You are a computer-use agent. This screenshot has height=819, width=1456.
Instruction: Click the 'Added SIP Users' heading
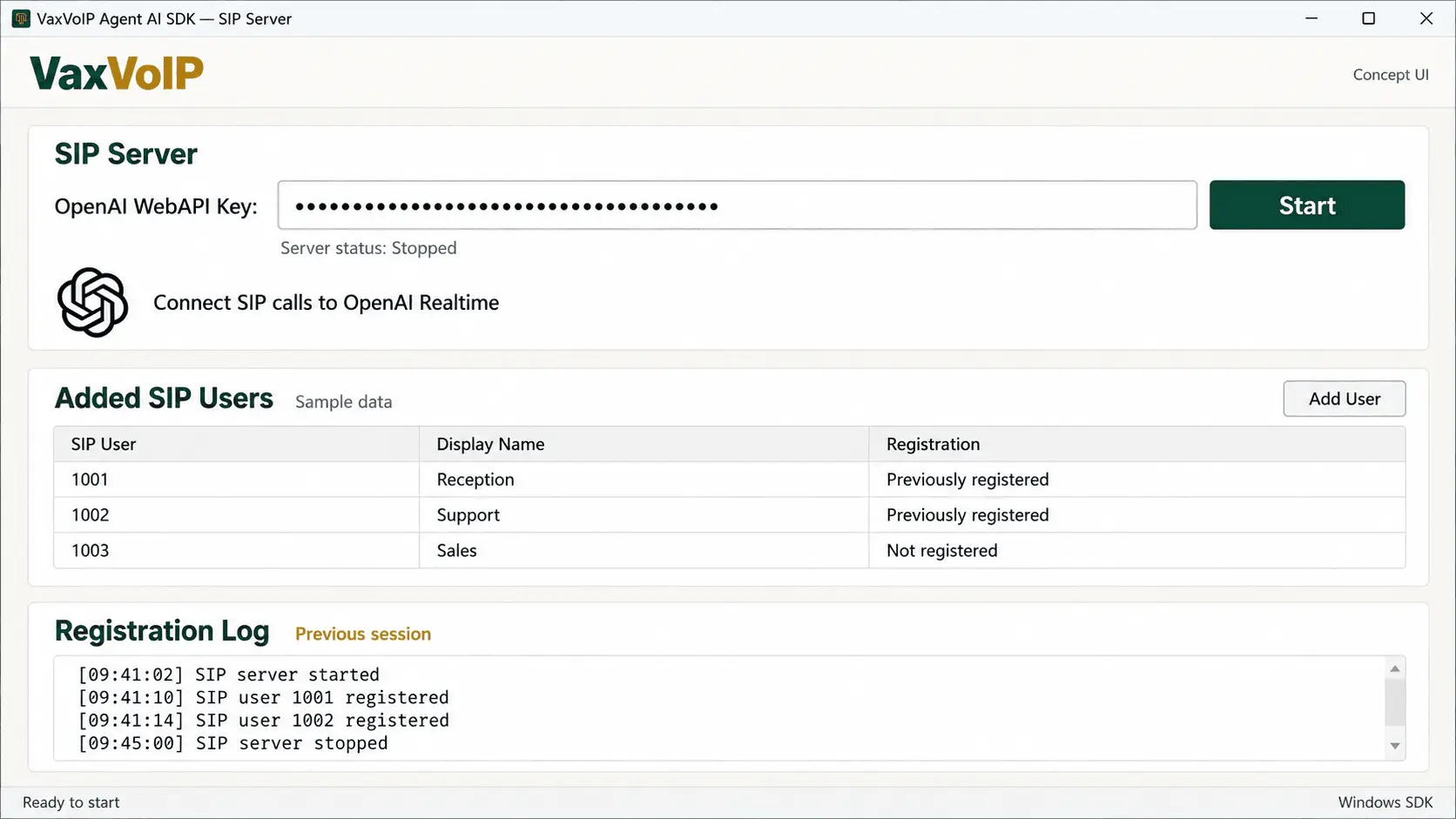pos(164,398)
